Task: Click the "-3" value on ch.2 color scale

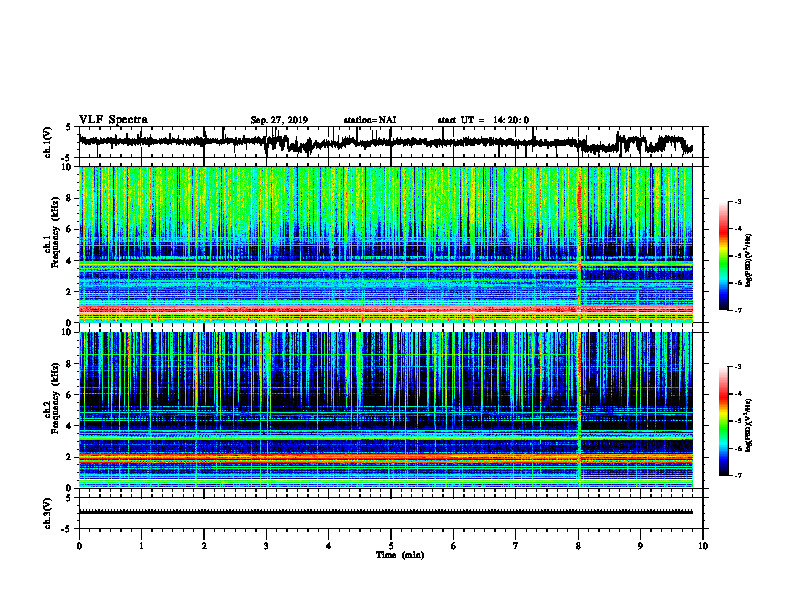Action: point(737,367)
